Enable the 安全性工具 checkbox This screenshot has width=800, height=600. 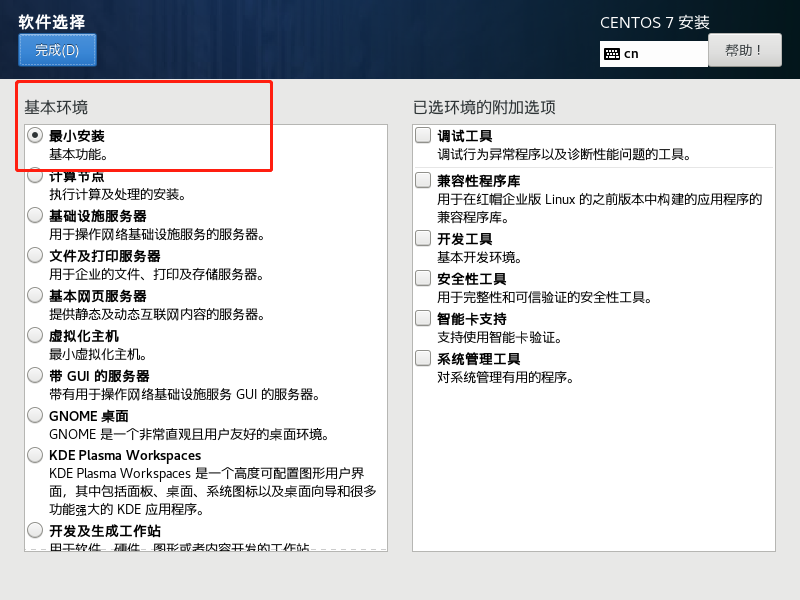coord(423,278)
